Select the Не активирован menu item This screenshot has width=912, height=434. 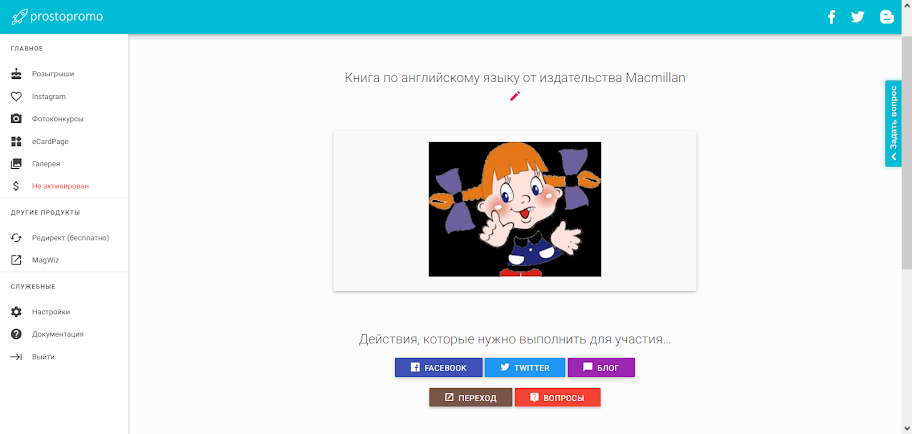click(64, 186)
